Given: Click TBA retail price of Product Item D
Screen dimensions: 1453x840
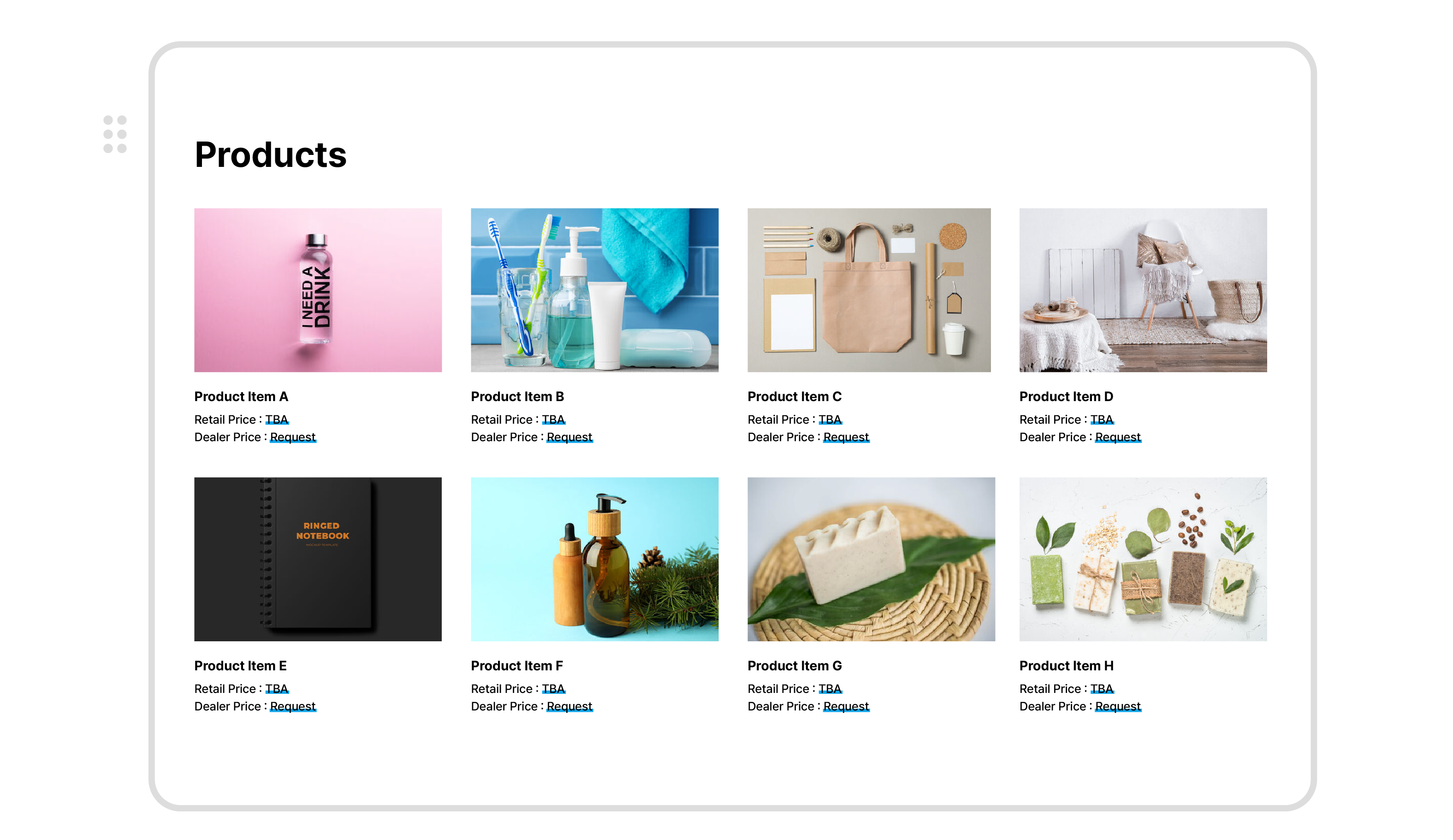Looking at the screenshot, I should tap(1102, 420).
